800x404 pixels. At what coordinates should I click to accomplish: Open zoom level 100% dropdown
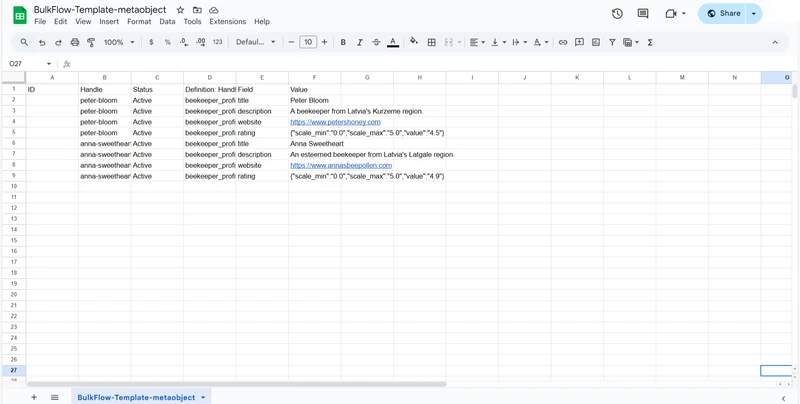click(119, 42)
